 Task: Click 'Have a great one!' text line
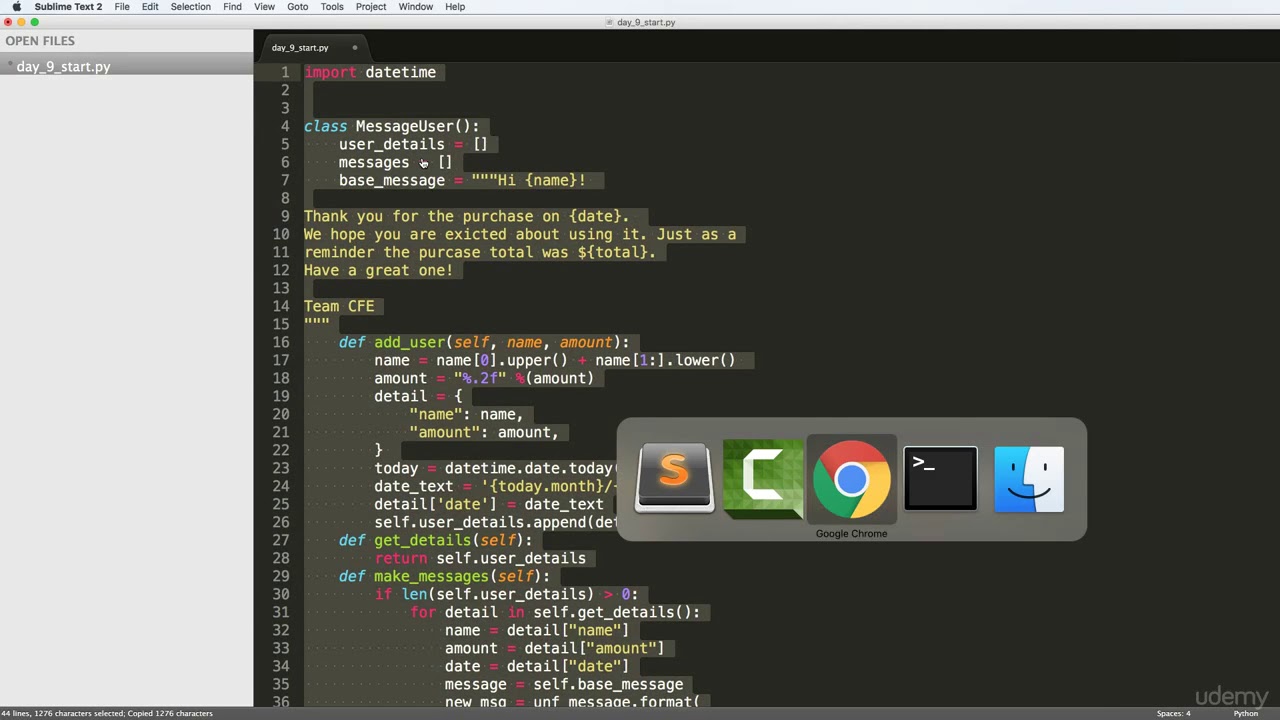tap(378, 270)
